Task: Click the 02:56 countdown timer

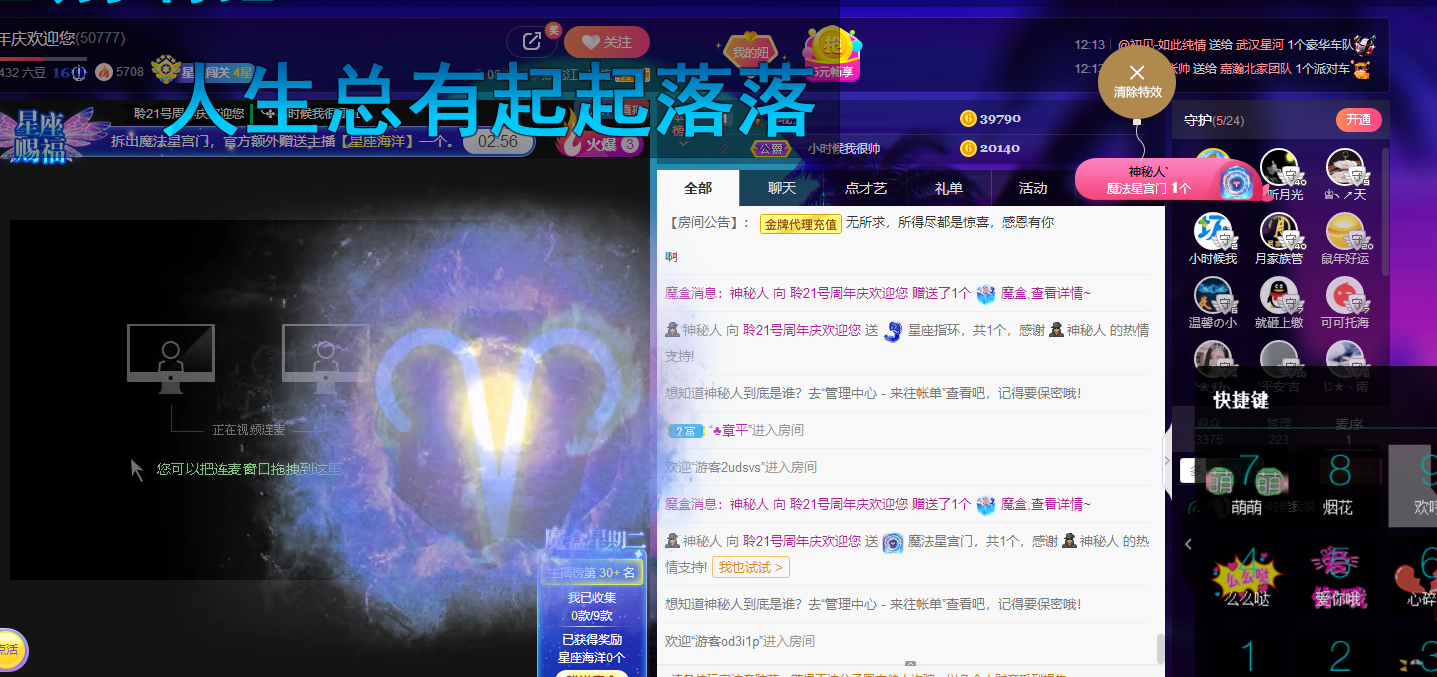Action: pos(498,142)
